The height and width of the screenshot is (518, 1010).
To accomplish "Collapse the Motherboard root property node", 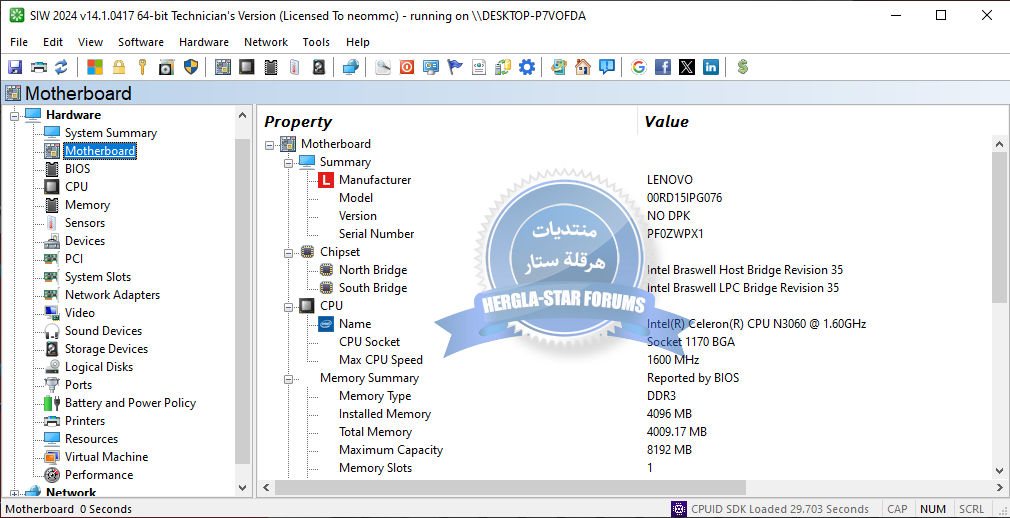I will tap(269, 144).
